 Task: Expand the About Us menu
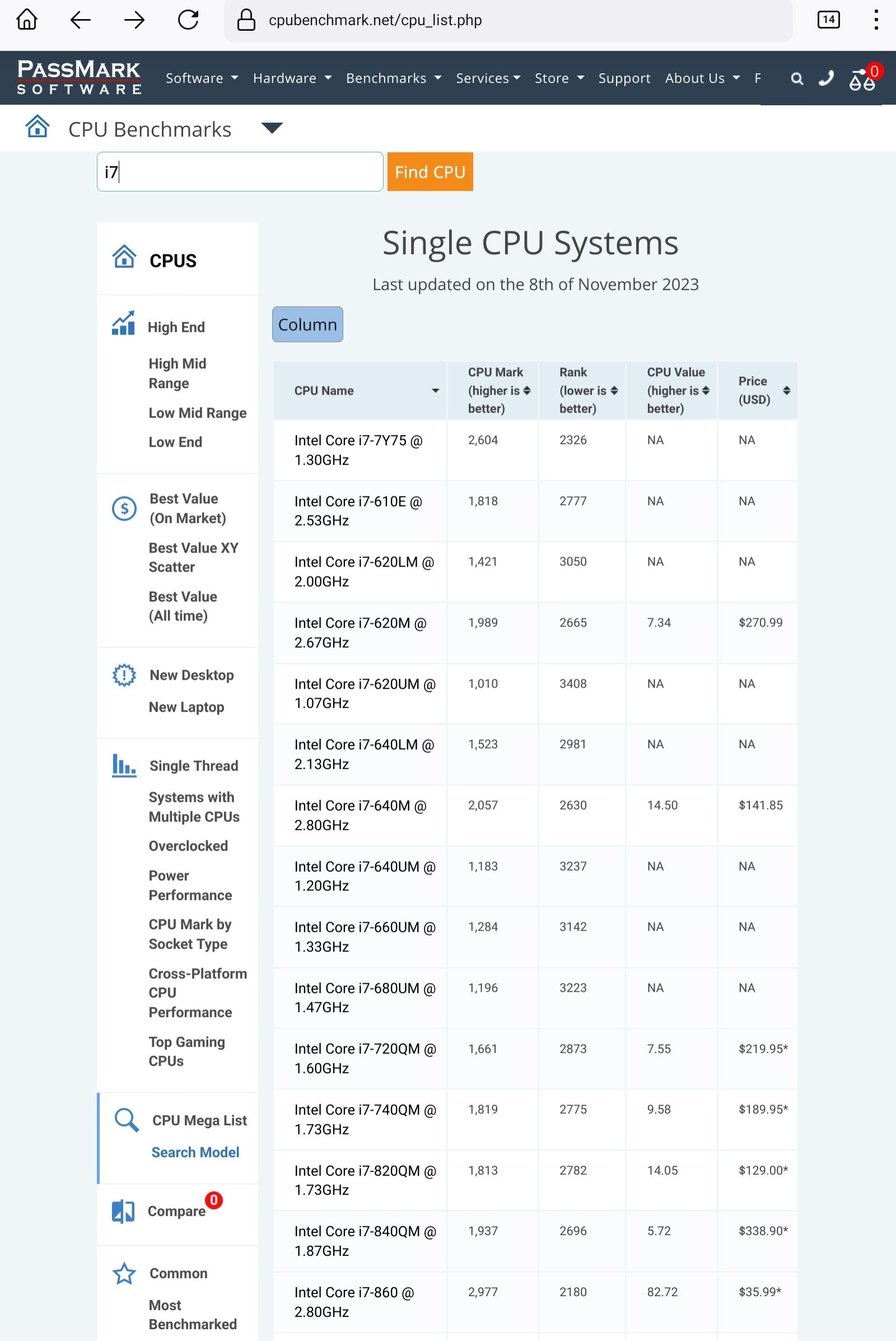click(x=702, y=78)
